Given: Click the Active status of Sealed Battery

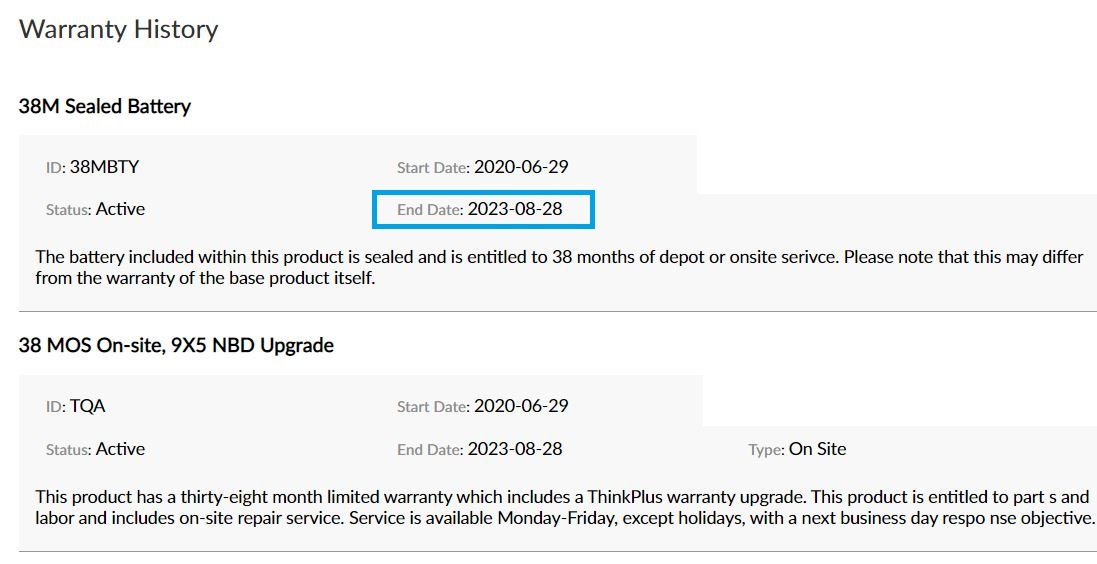Looking at the screenshot, I should [x=120, y=209].
